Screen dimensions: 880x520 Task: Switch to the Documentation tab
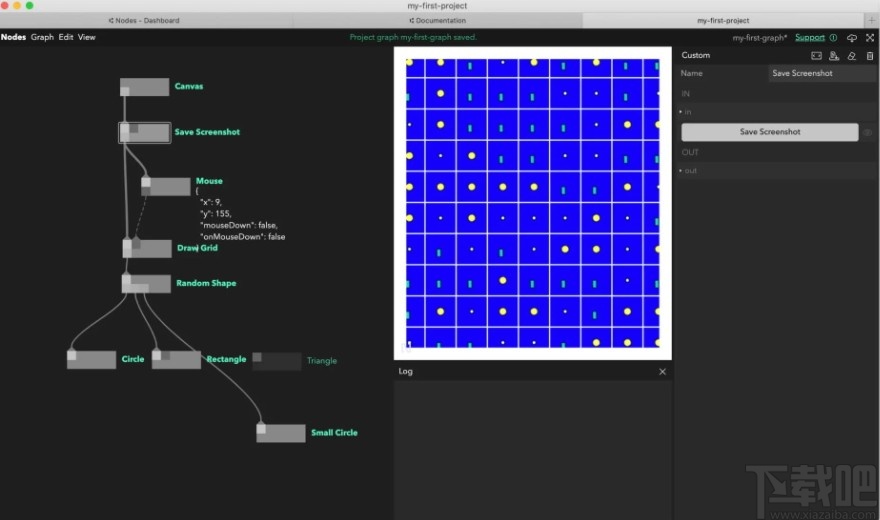(437, 20)
